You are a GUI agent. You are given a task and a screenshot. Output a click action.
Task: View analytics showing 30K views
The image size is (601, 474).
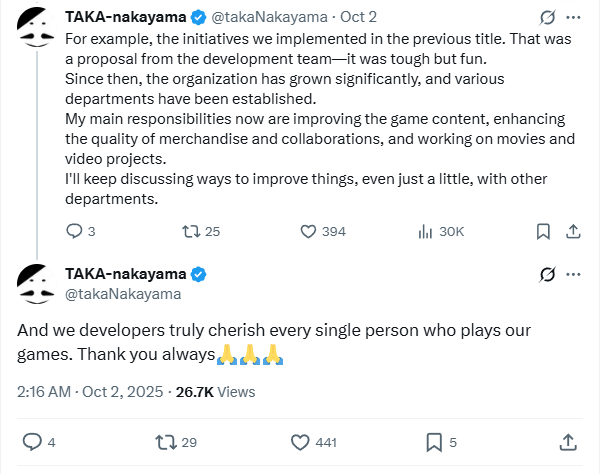pos(424,231)
